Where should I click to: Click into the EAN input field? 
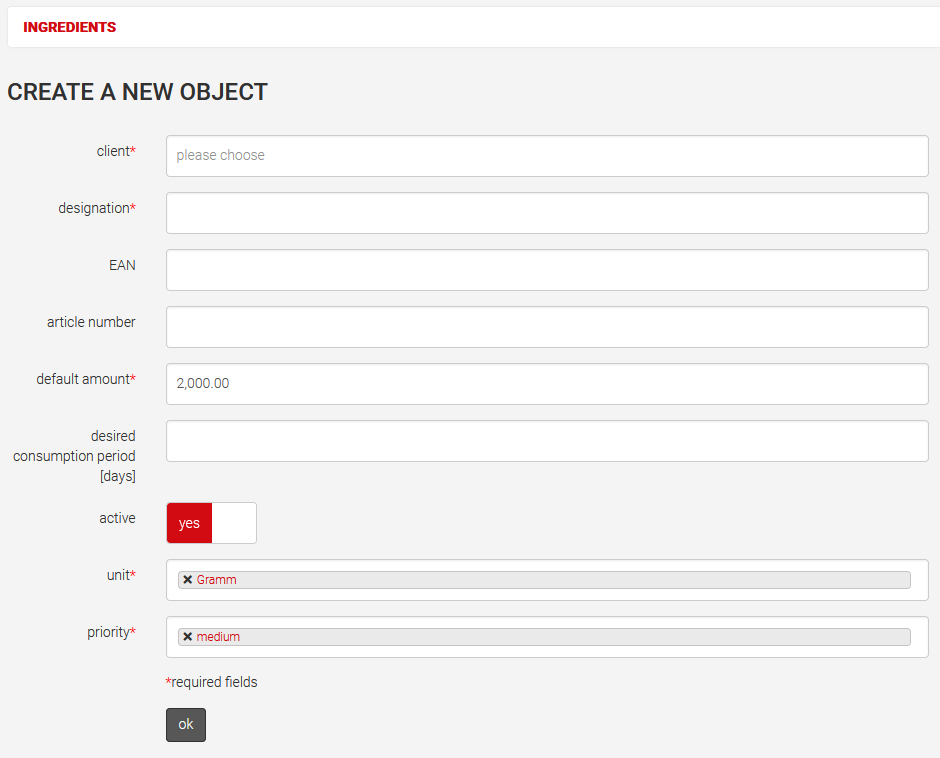coord(547,270)
